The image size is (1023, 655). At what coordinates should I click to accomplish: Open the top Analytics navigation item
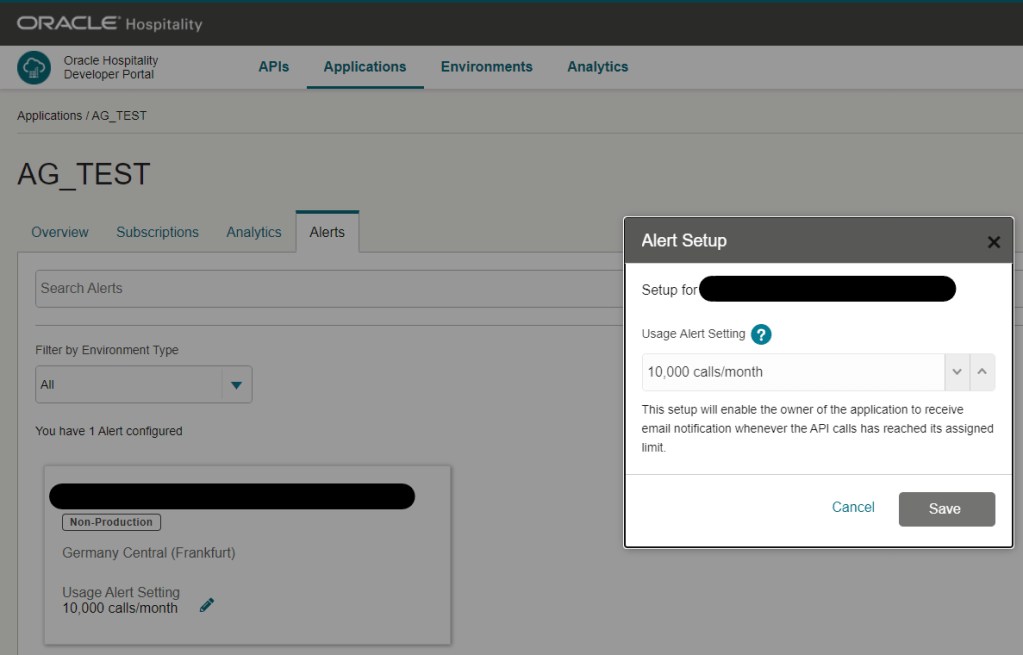tap(598, 67)
